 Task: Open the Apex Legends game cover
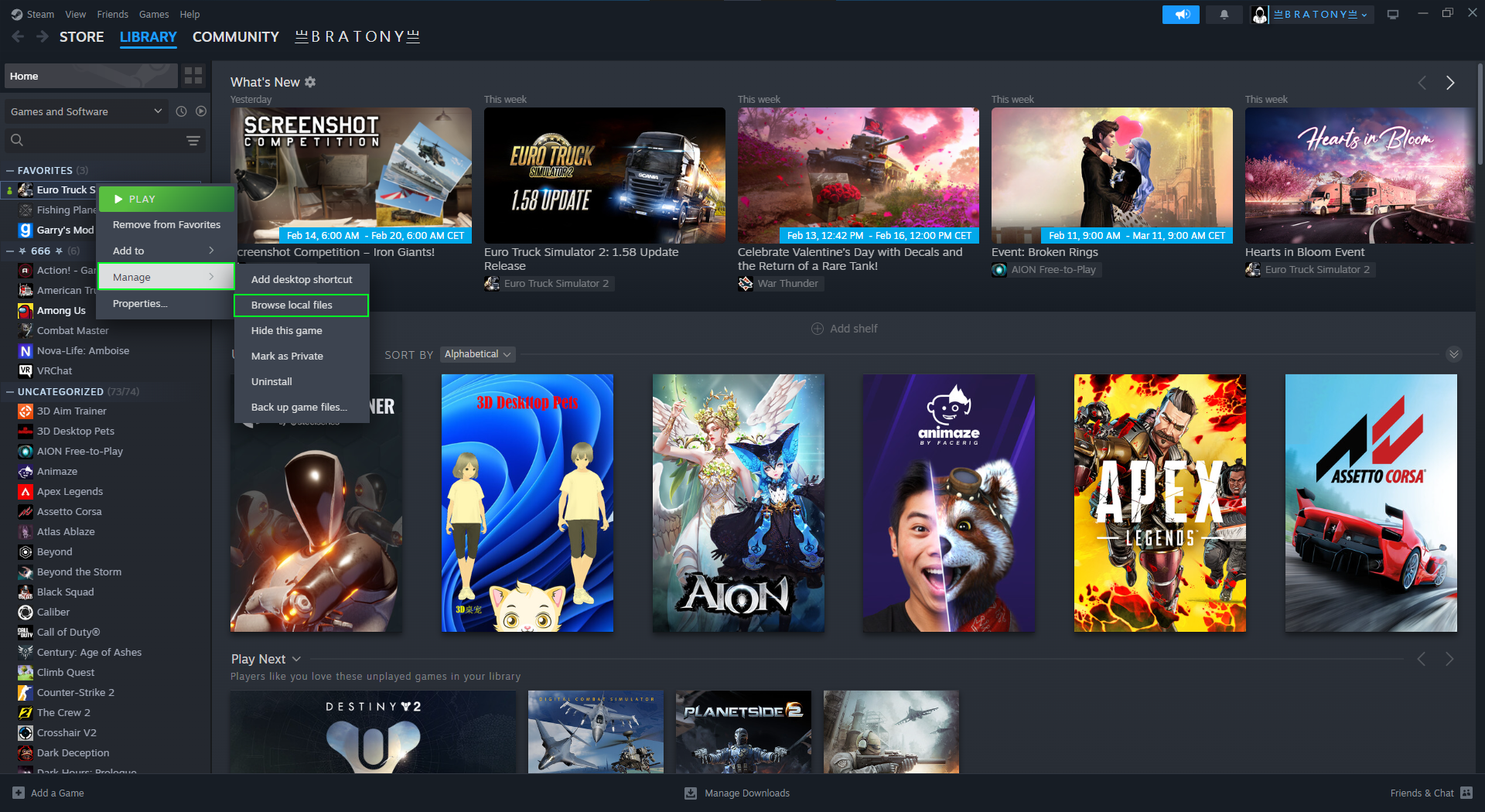1160,503
